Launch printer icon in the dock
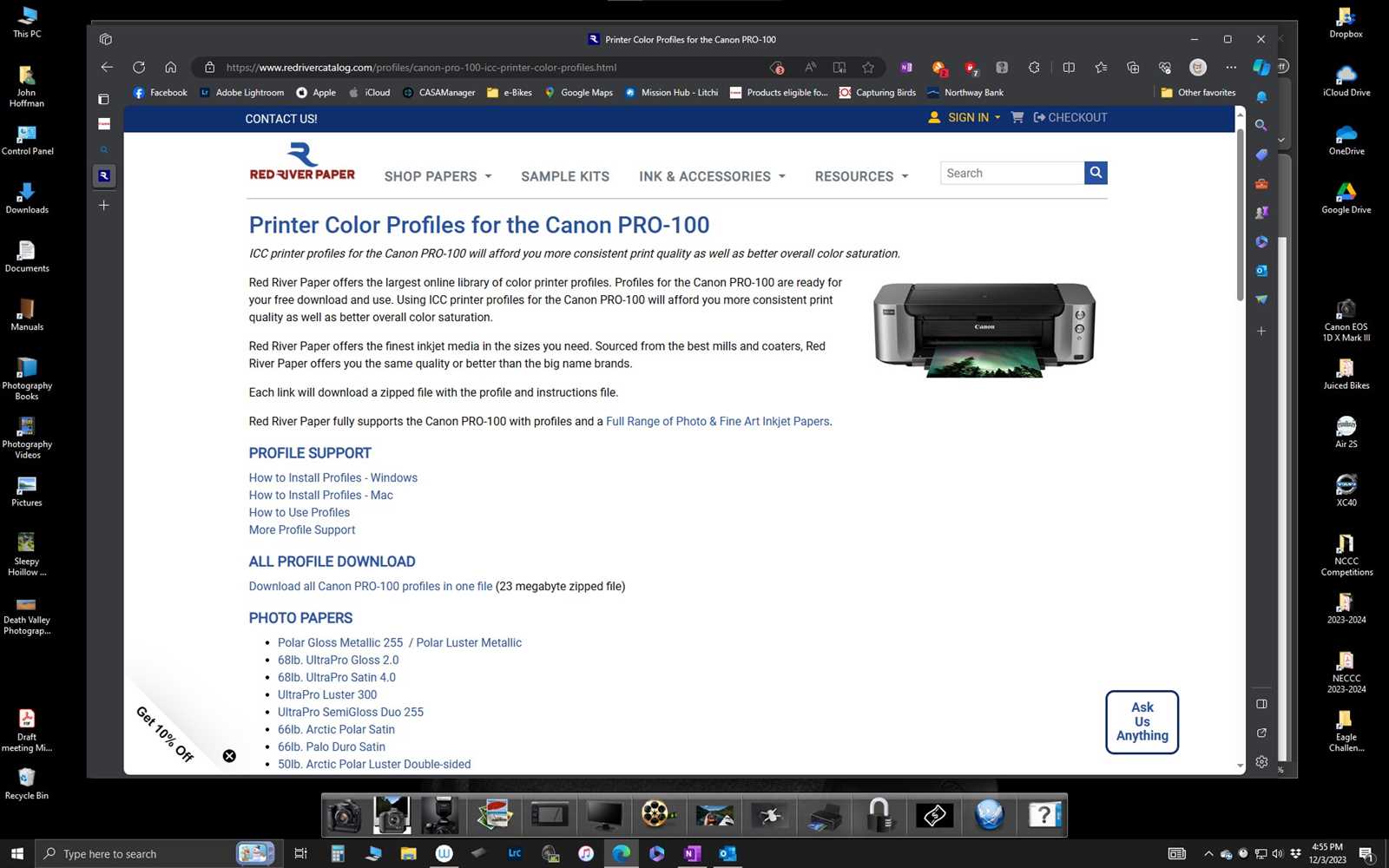This screenshot has height=868, width=1389. (823, 815)
